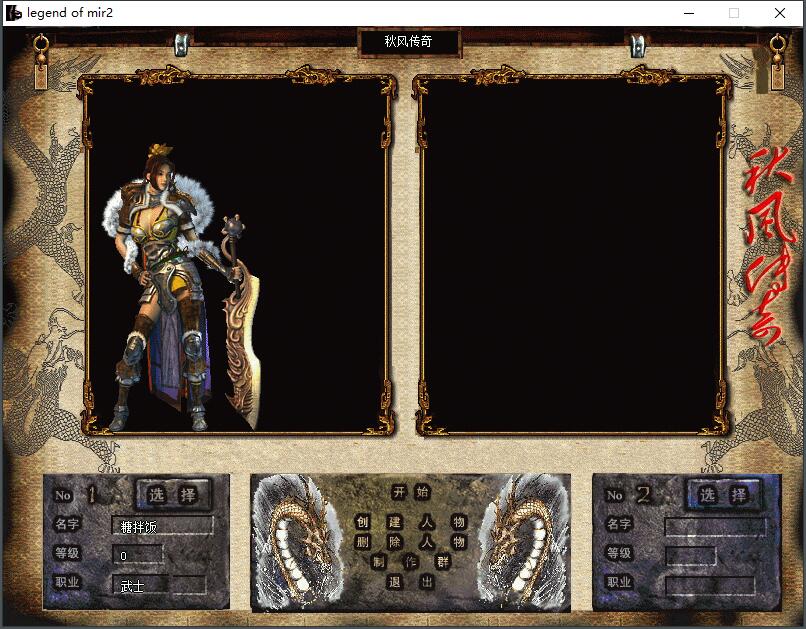Click the 秋风传奇 server title banner
Image resolution: width=806 pixels, height=629 pixels.
point(408,42)
